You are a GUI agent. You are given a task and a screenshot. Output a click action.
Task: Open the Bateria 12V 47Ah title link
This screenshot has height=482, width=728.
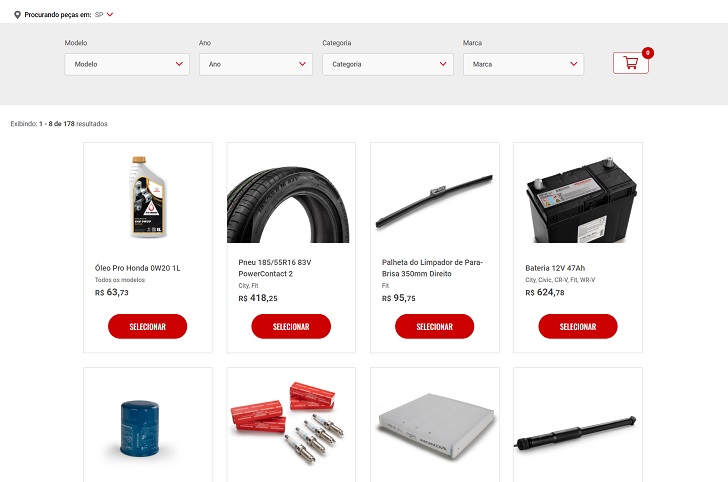[555, 268]
